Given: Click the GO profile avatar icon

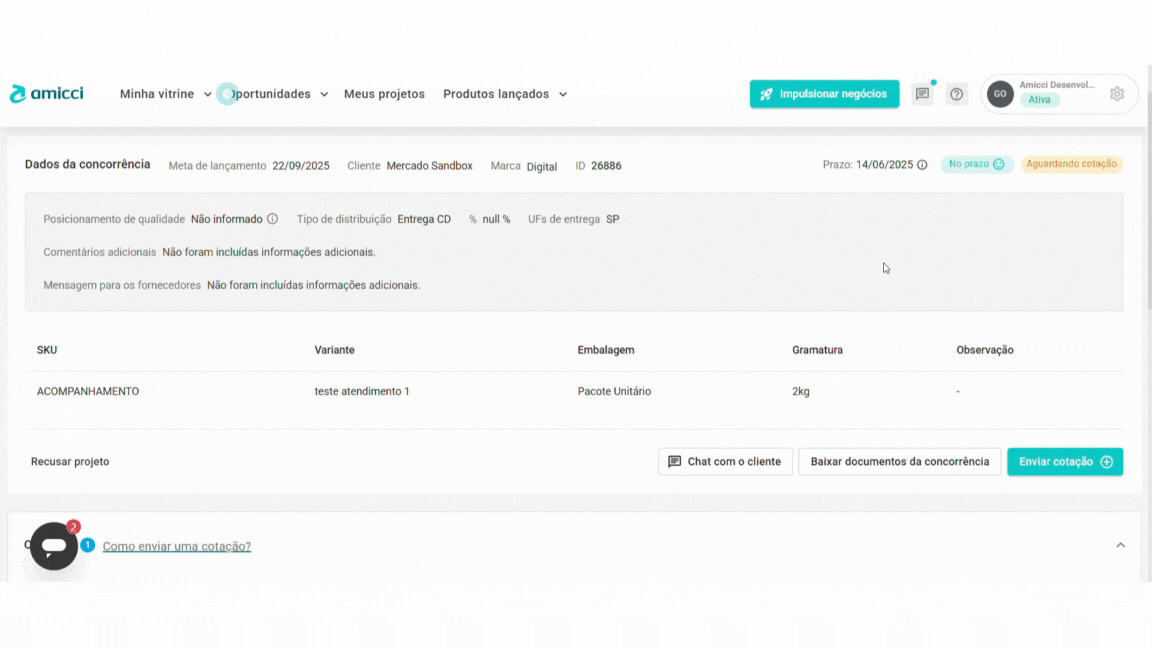Looking at the screenshot, I should point(999,93).
